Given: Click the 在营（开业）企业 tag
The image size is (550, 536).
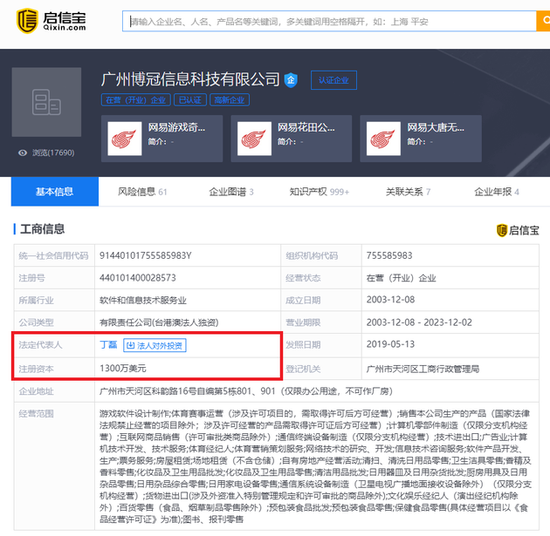Looking at the screenshot, I should [136, 100].
